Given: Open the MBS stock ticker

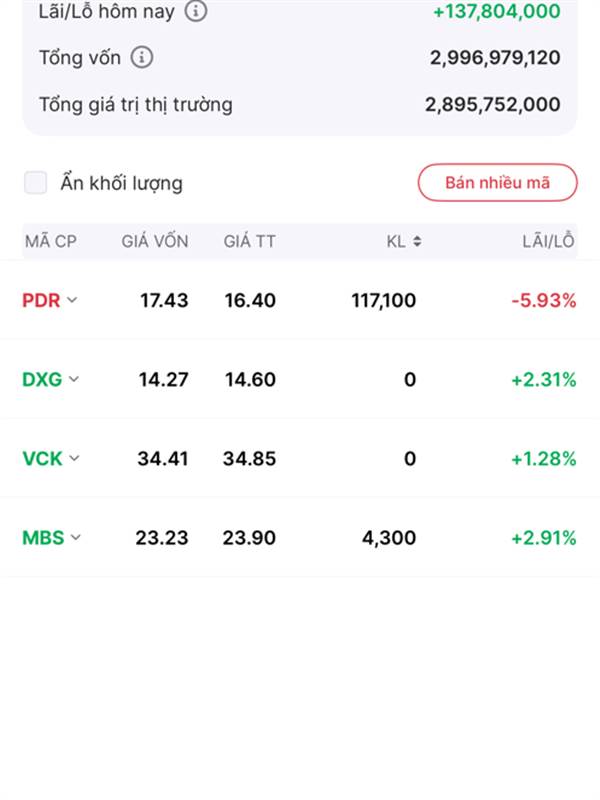Looking at the screenshot, I should pyautogui.click(x=43, y=538).
